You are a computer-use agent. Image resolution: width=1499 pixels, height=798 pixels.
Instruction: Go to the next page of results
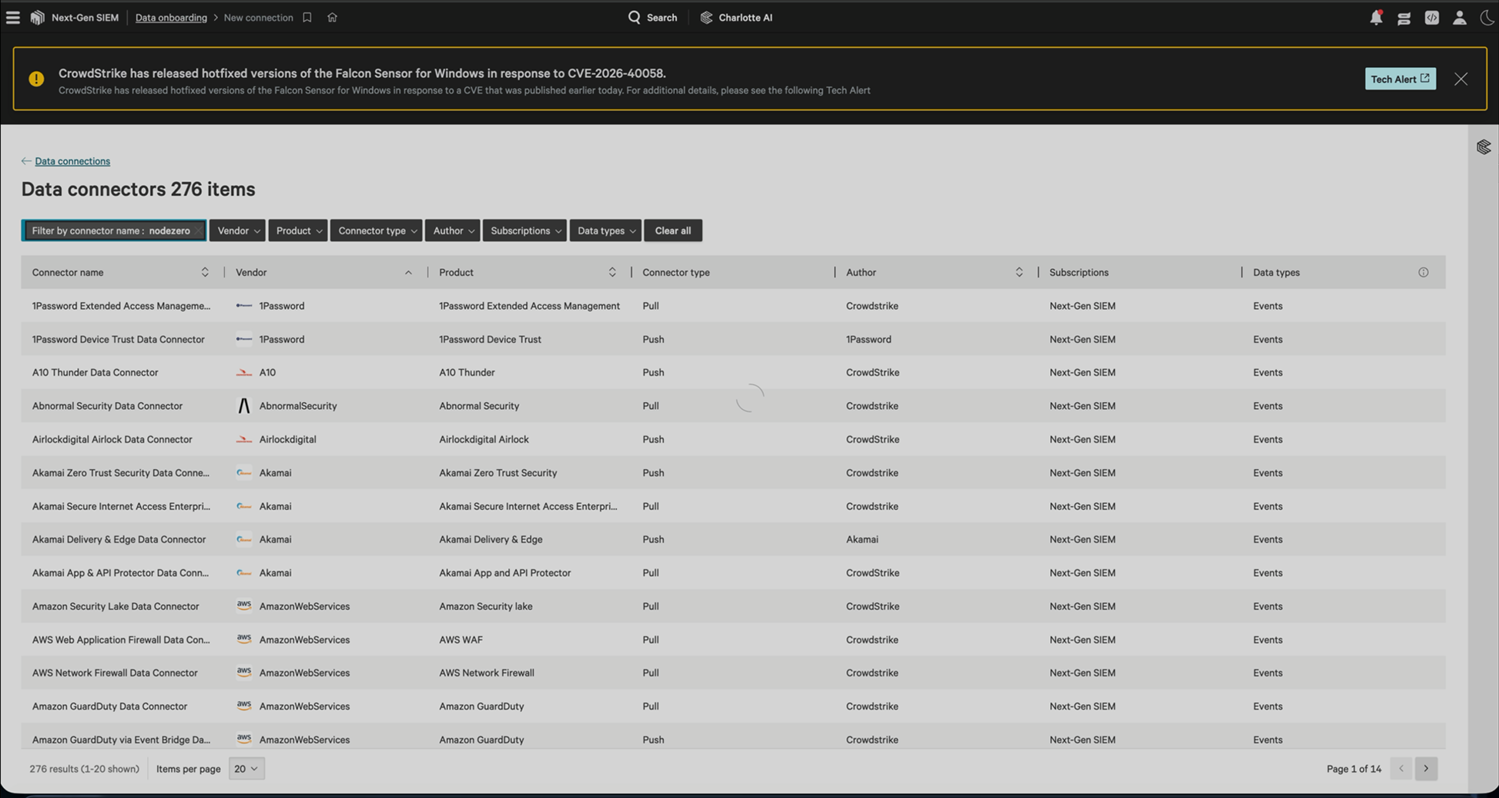coord(1426,769)
